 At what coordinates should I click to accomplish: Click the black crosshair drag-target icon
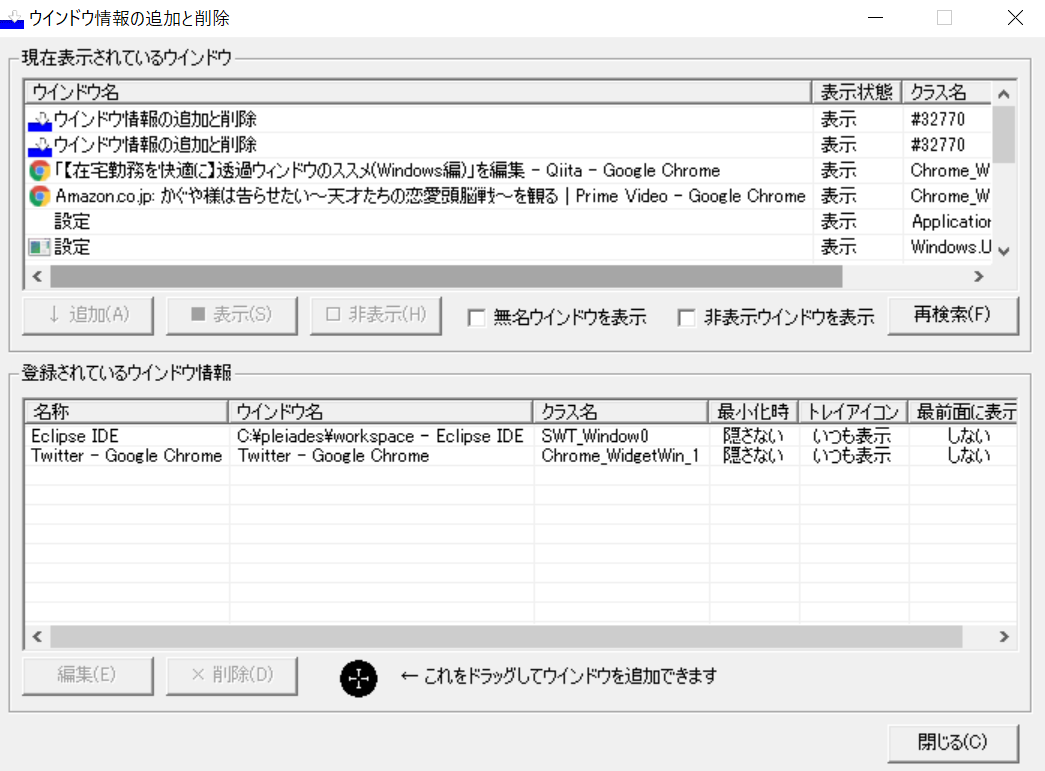[x=359, y=678]
